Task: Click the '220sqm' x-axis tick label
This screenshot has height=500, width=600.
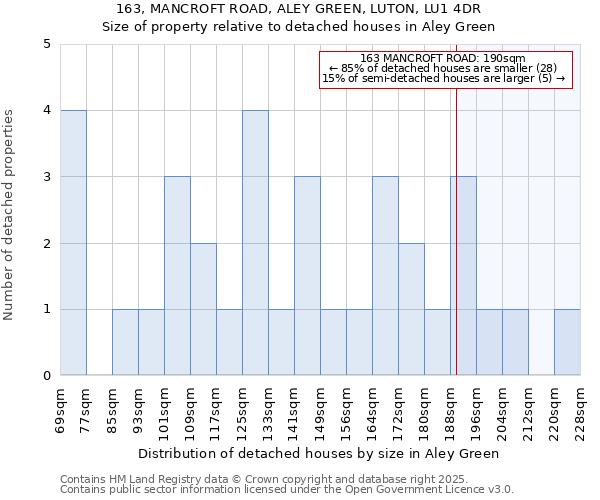Action: point(554,415)
